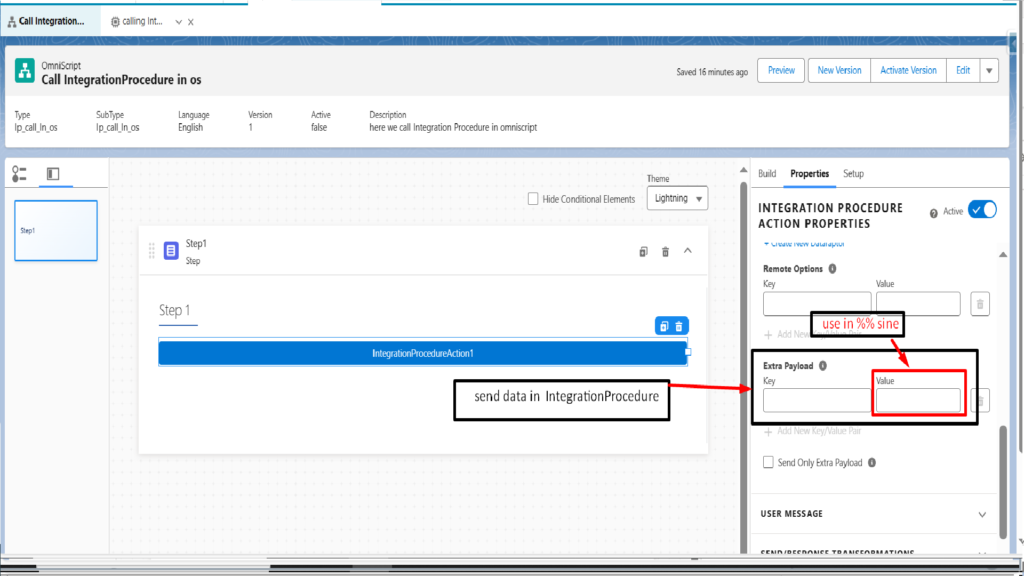Delete the Extra Payload key/value row
Viewport: 1024px width, 576px height.
coord(980,400)
